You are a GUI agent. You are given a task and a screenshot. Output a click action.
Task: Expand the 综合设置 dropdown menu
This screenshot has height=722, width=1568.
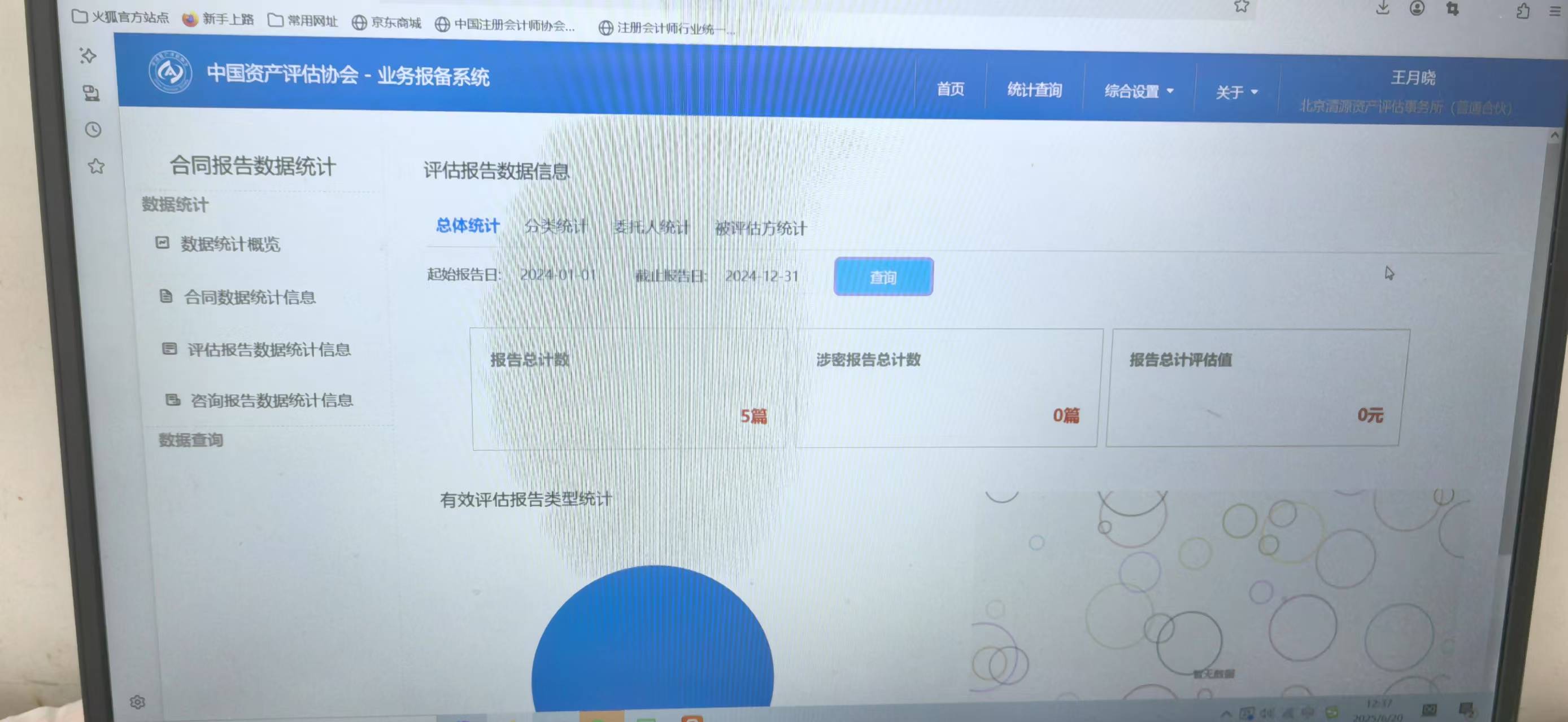(1138, 91)
